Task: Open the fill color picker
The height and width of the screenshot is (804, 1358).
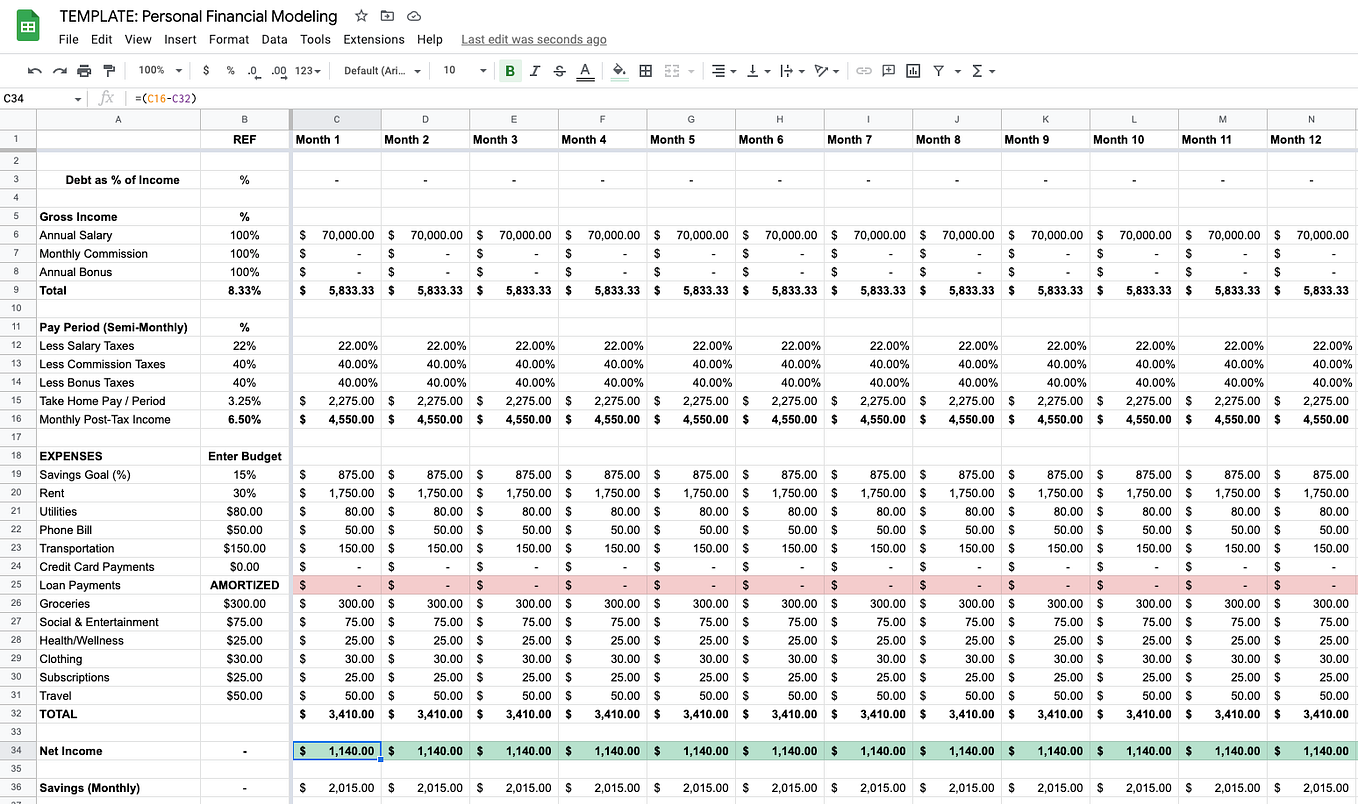Action: pos(619,71)
